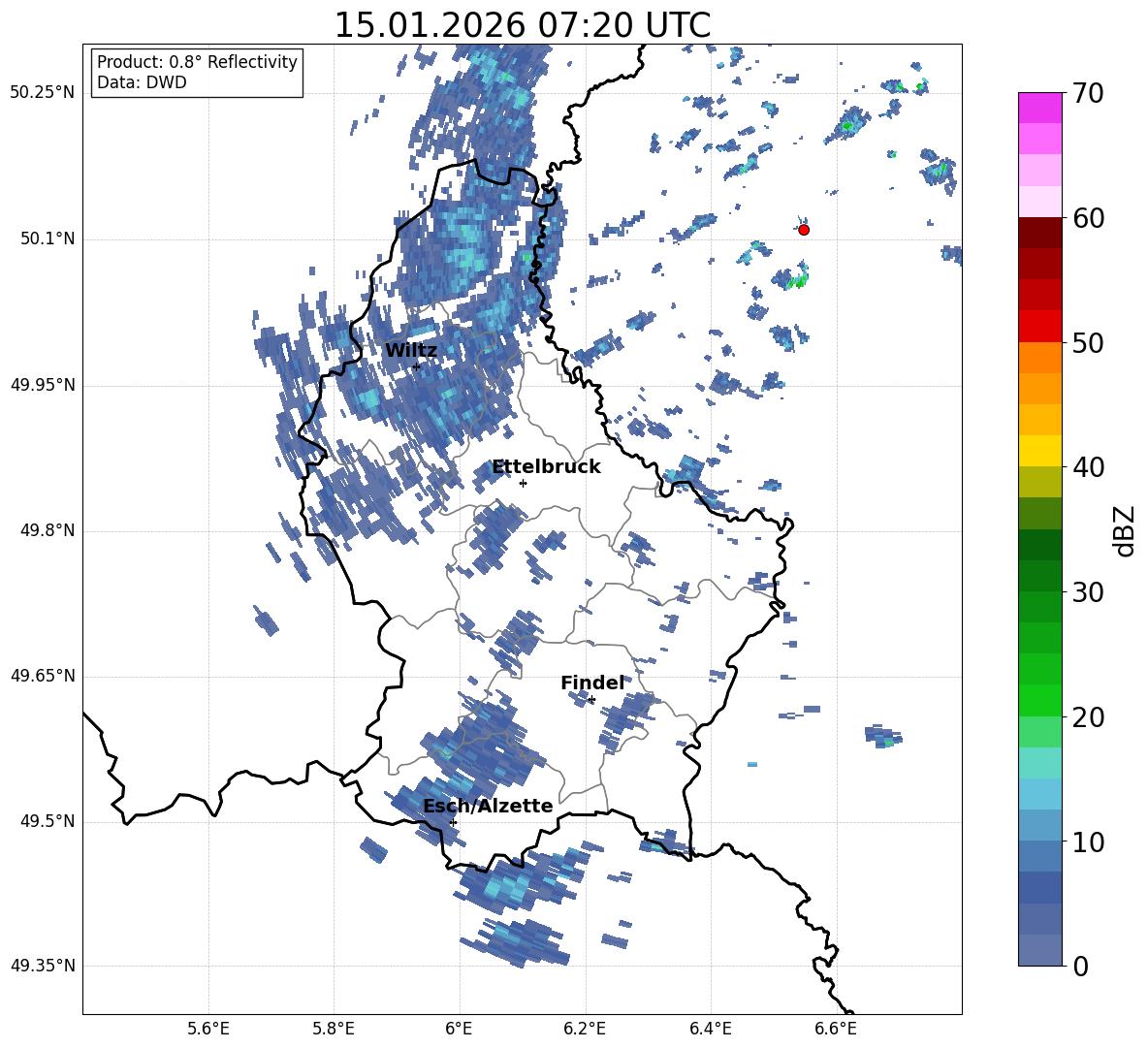Click the colorbar tick label 60
Image resolution: width=1148 pixels, height=1048 pixels.
[1089, 218]
